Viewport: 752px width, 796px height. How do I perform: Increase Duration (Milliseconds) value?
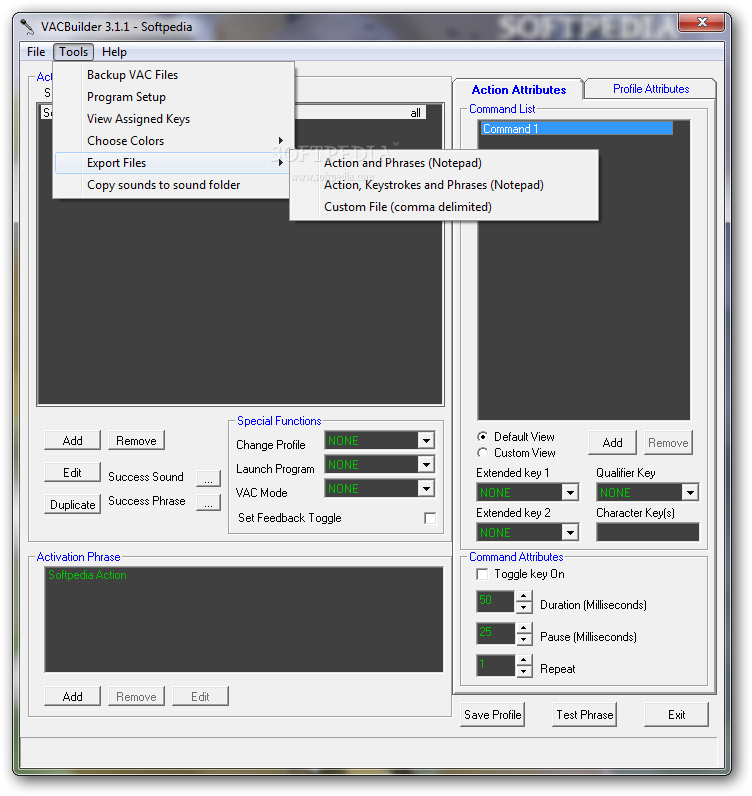tap(524, 596)
